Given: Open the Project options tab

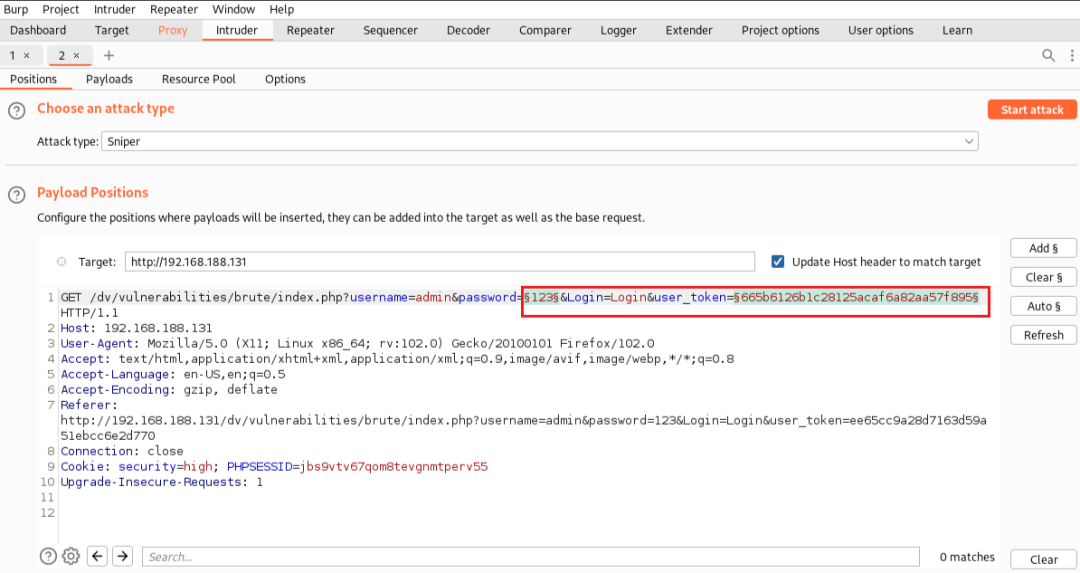Looking at the screenshot, I should point(780,30).
